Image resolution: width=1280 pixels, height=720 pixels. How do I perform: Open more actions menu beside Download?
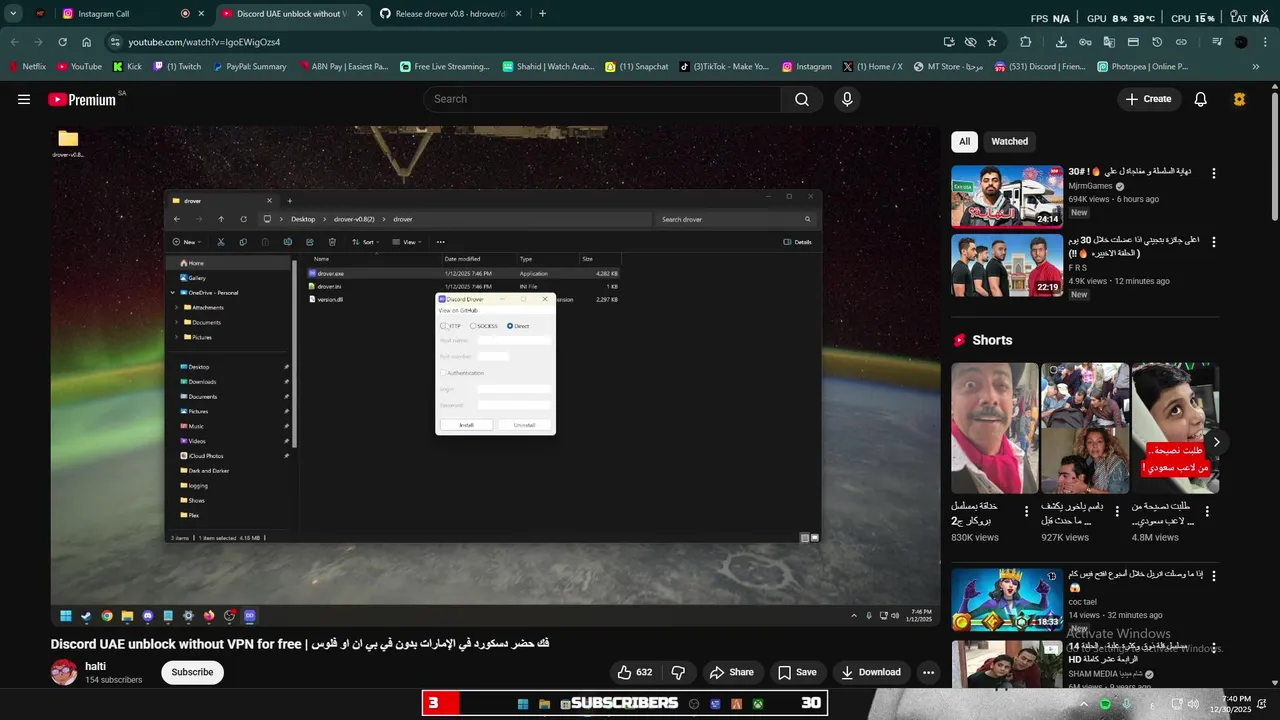[928, 672]
